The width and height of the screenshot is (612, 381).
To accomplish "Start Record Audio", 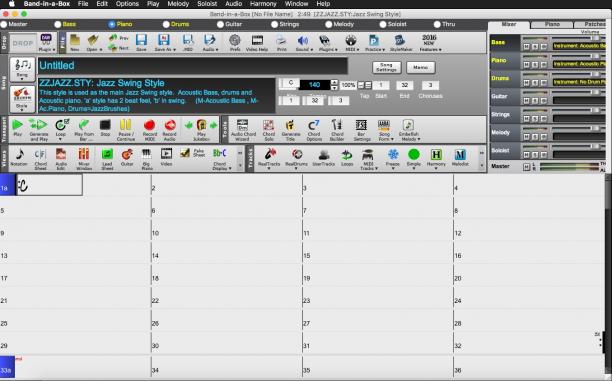I will (x=169, y=130).
